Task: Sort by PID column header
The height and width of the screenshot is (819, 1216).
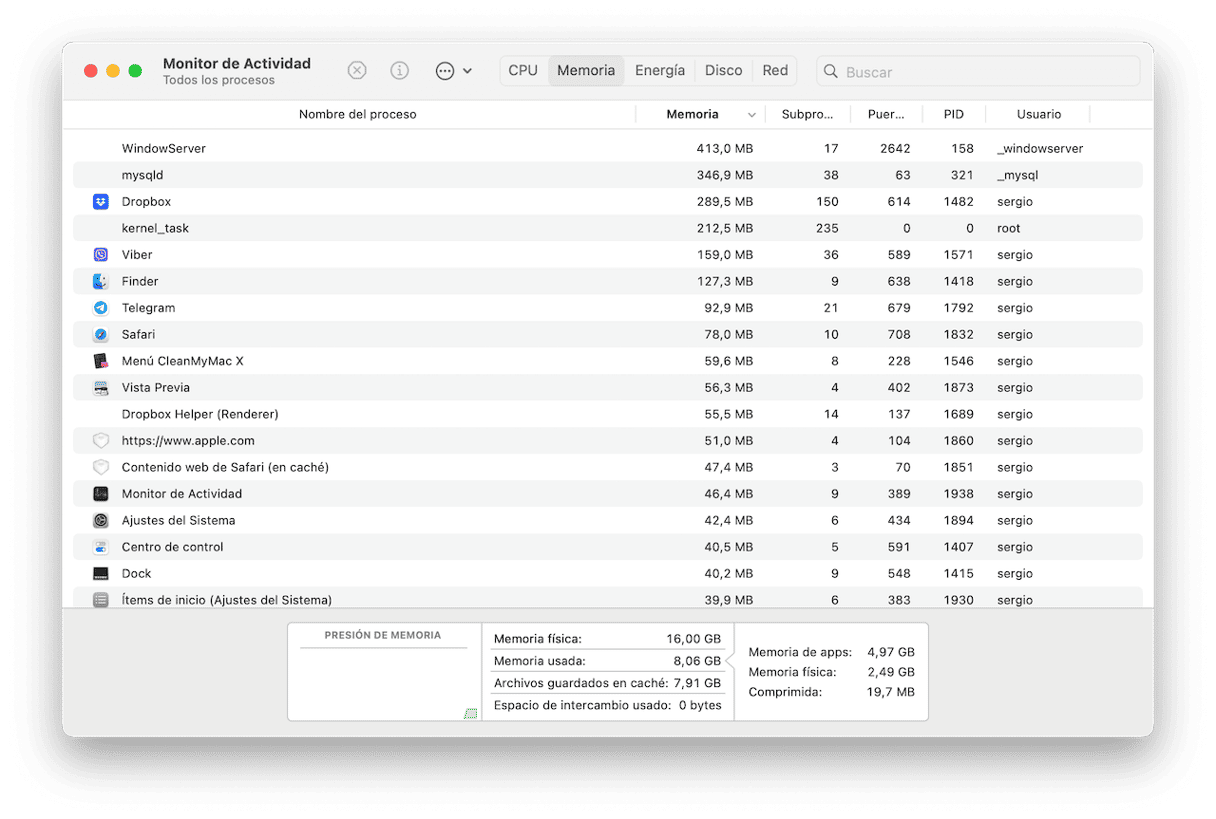Action: [953, 114]
